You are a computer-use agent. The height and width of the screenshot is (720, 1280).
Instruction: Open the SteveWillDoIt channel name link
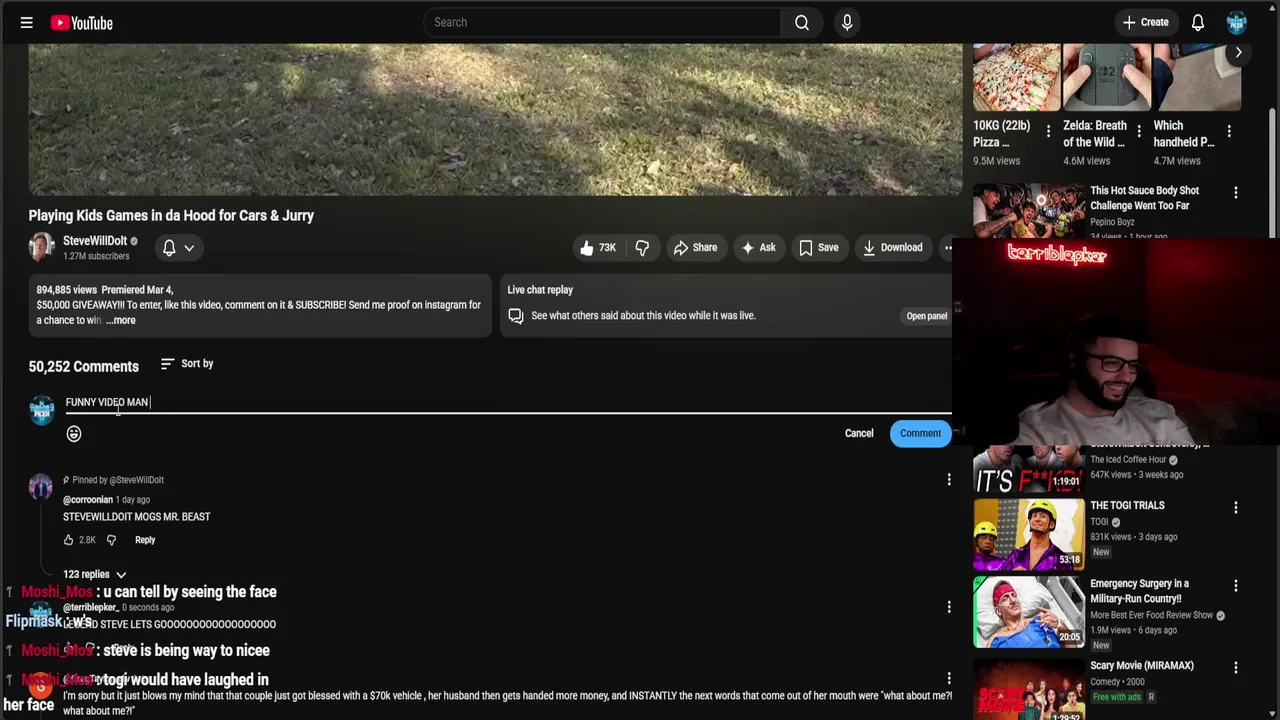click(x=95, y=241)
